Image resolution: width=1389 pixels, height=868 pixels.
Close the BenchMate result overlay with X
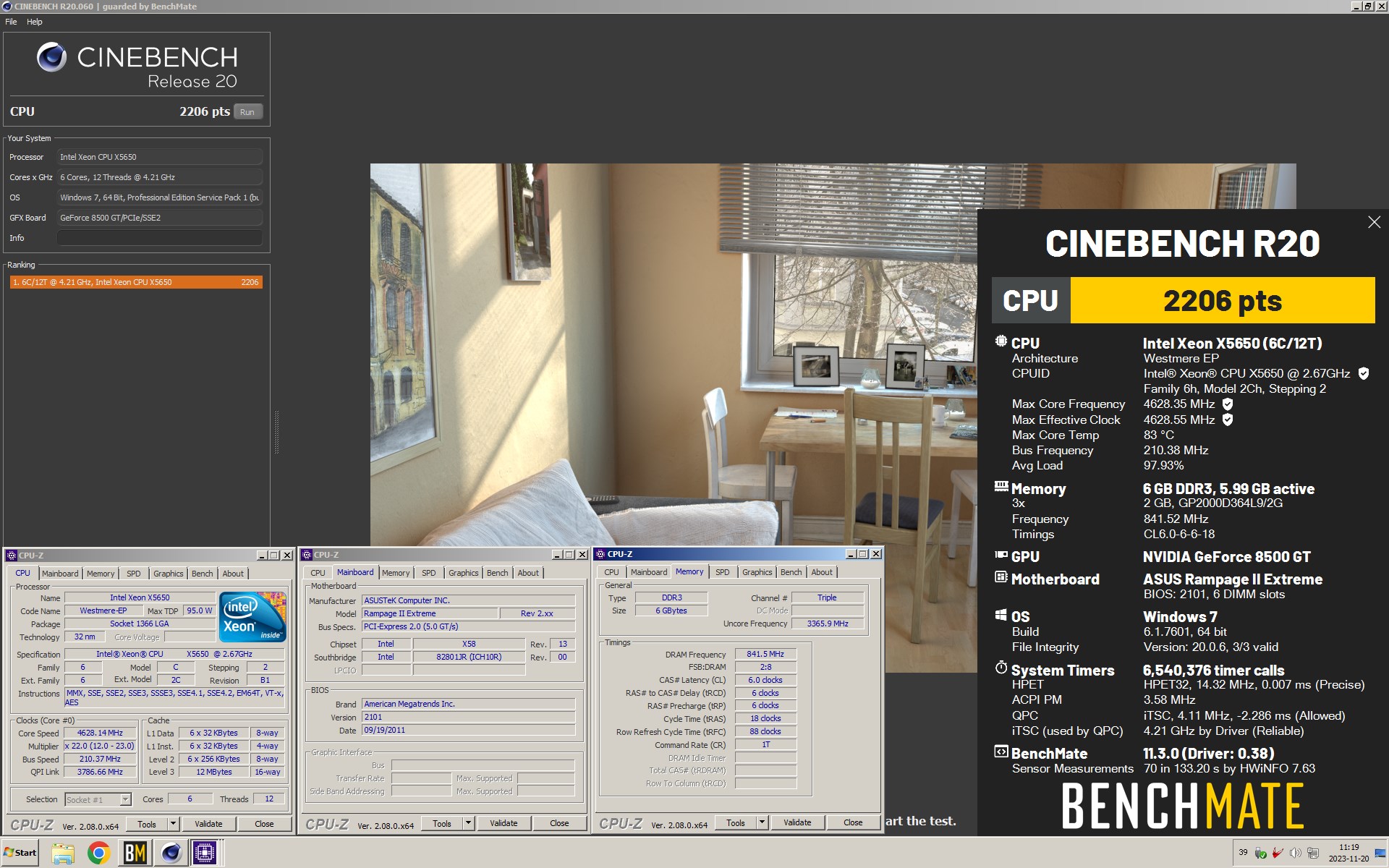pyautogui.click(x=1374, y=223)
